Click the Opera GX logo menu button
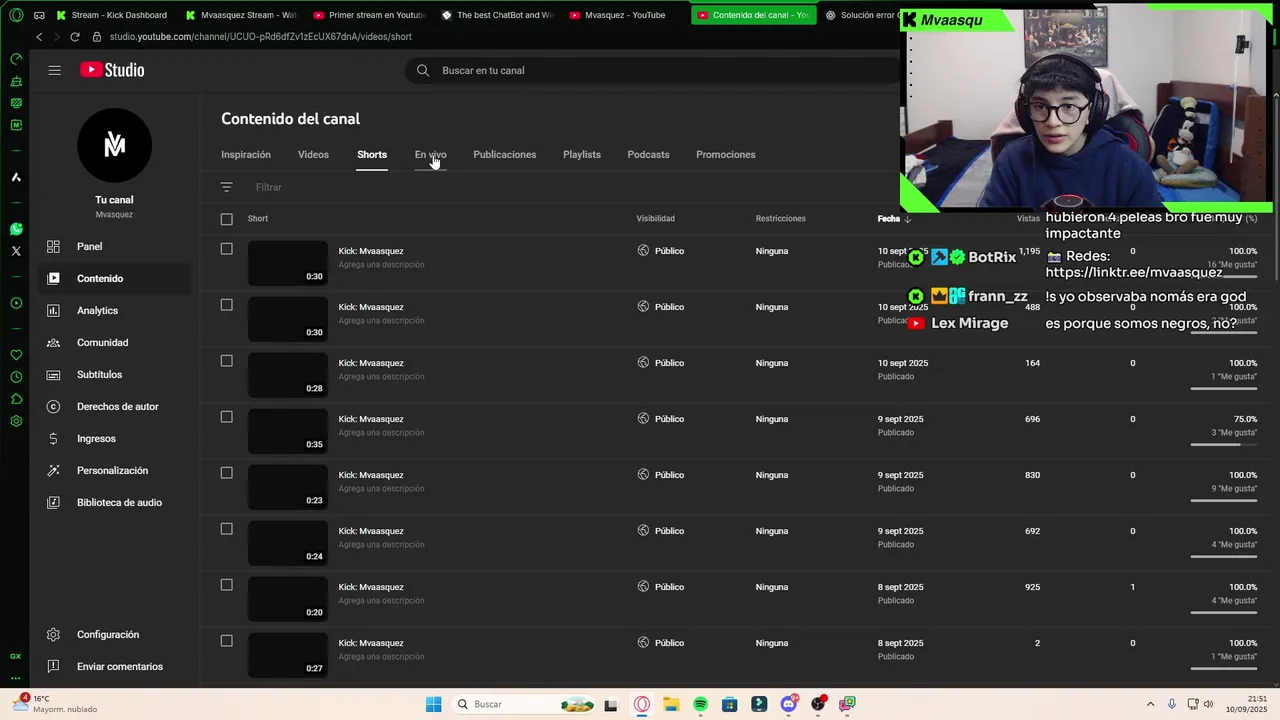1280x720 pixels. [x=16, y=15]
